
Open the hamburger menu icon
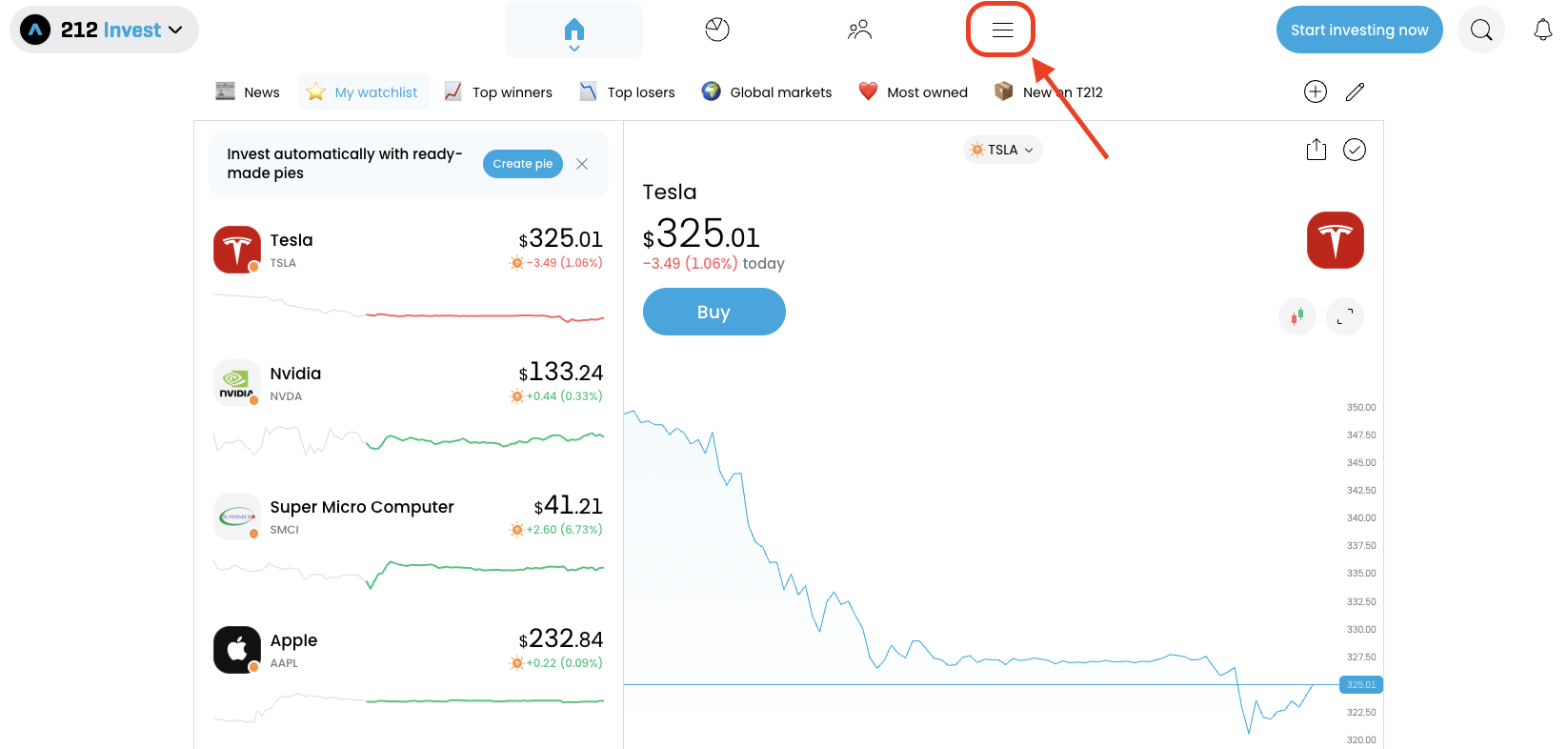(x=1001, y=30)
